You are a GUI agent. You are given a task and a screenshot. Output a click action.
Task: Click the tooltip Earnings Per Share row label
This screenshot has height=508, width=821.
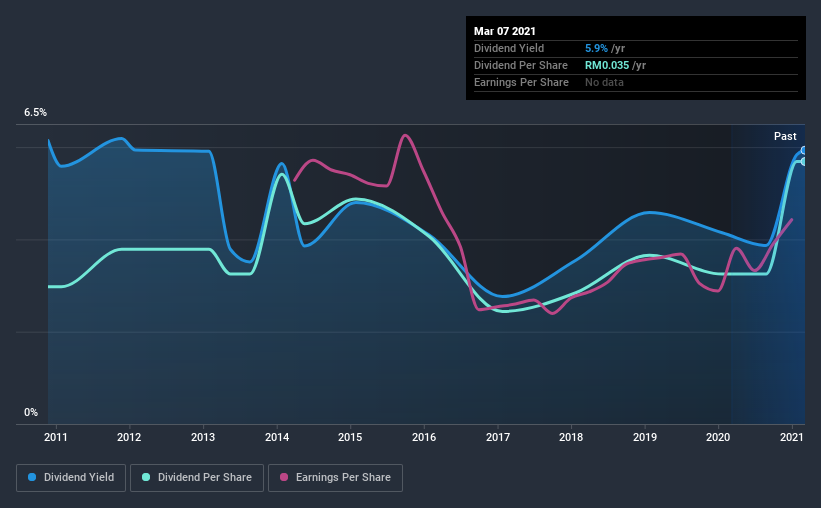click(521, 82)
